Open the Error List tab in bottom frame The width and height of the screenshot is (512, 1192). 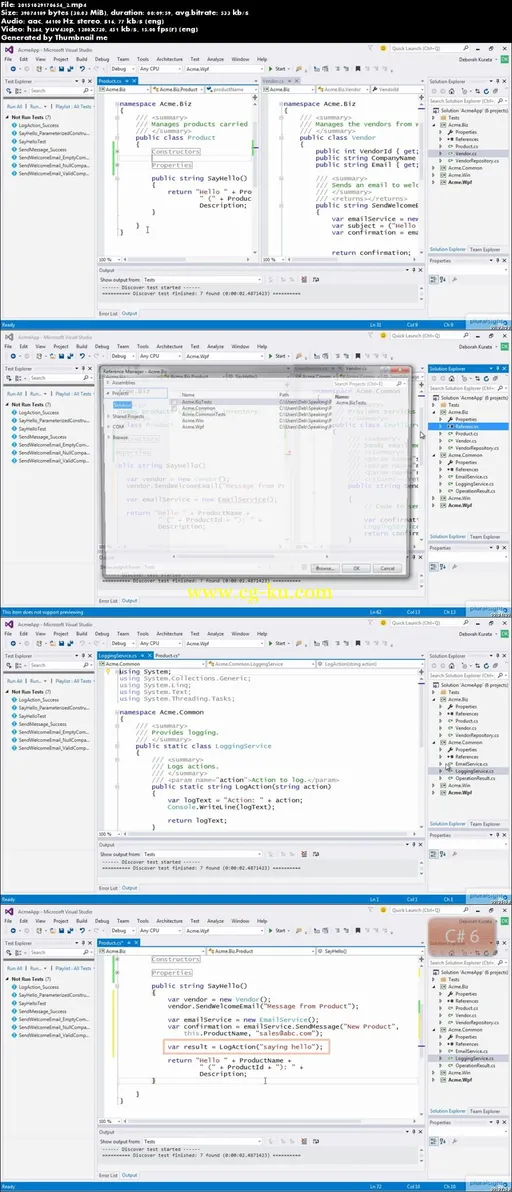pyautogui.click(x=109, y=1175)
